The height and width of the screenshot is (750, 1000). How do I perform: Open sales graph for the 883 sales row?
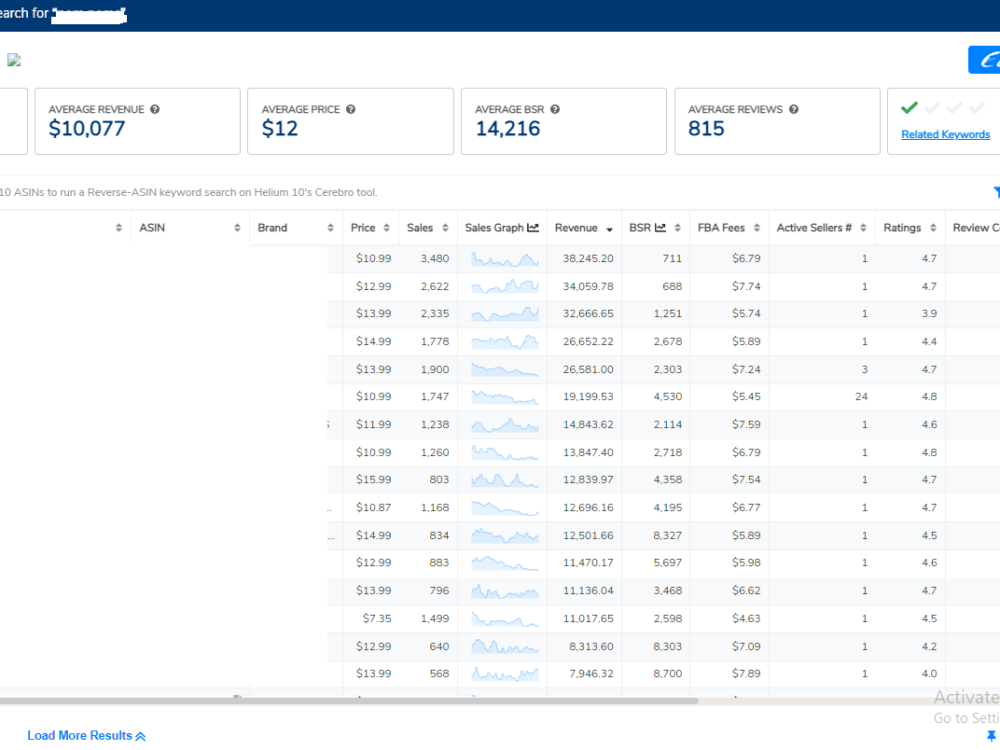coord(504,562)
